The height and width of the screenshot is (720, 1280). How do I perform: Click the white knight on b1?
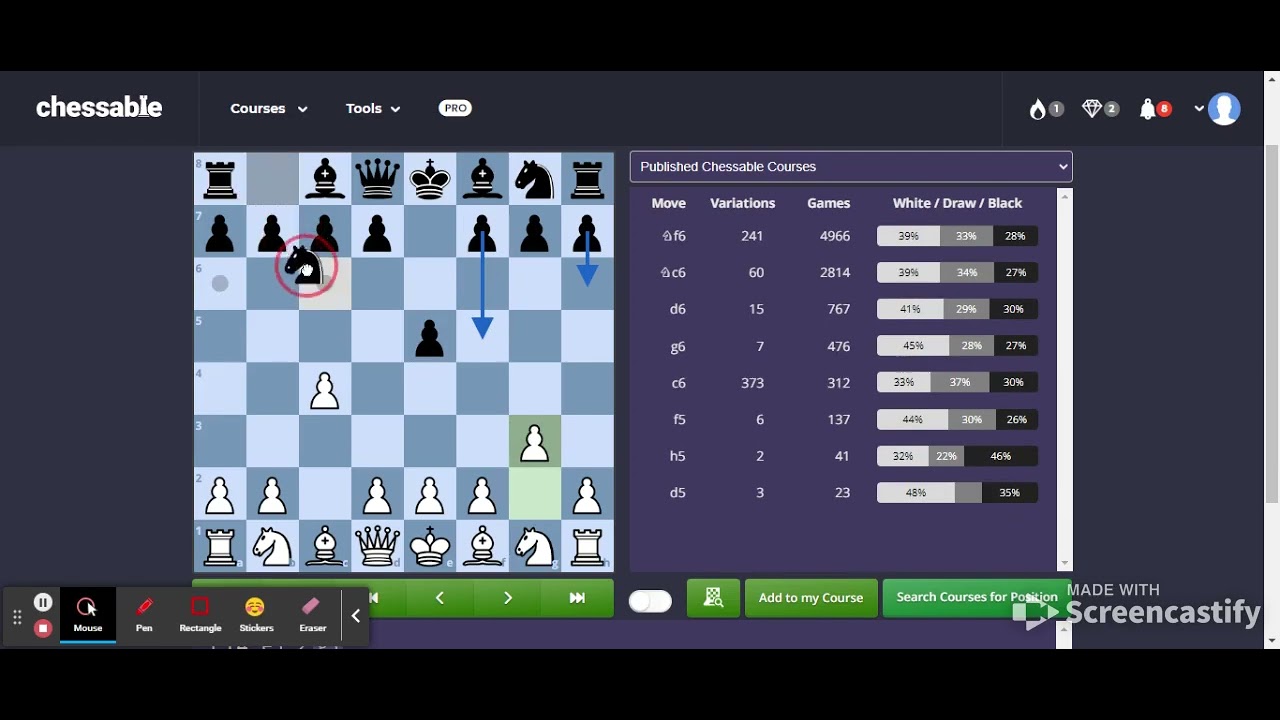click(x=272, y=546)
